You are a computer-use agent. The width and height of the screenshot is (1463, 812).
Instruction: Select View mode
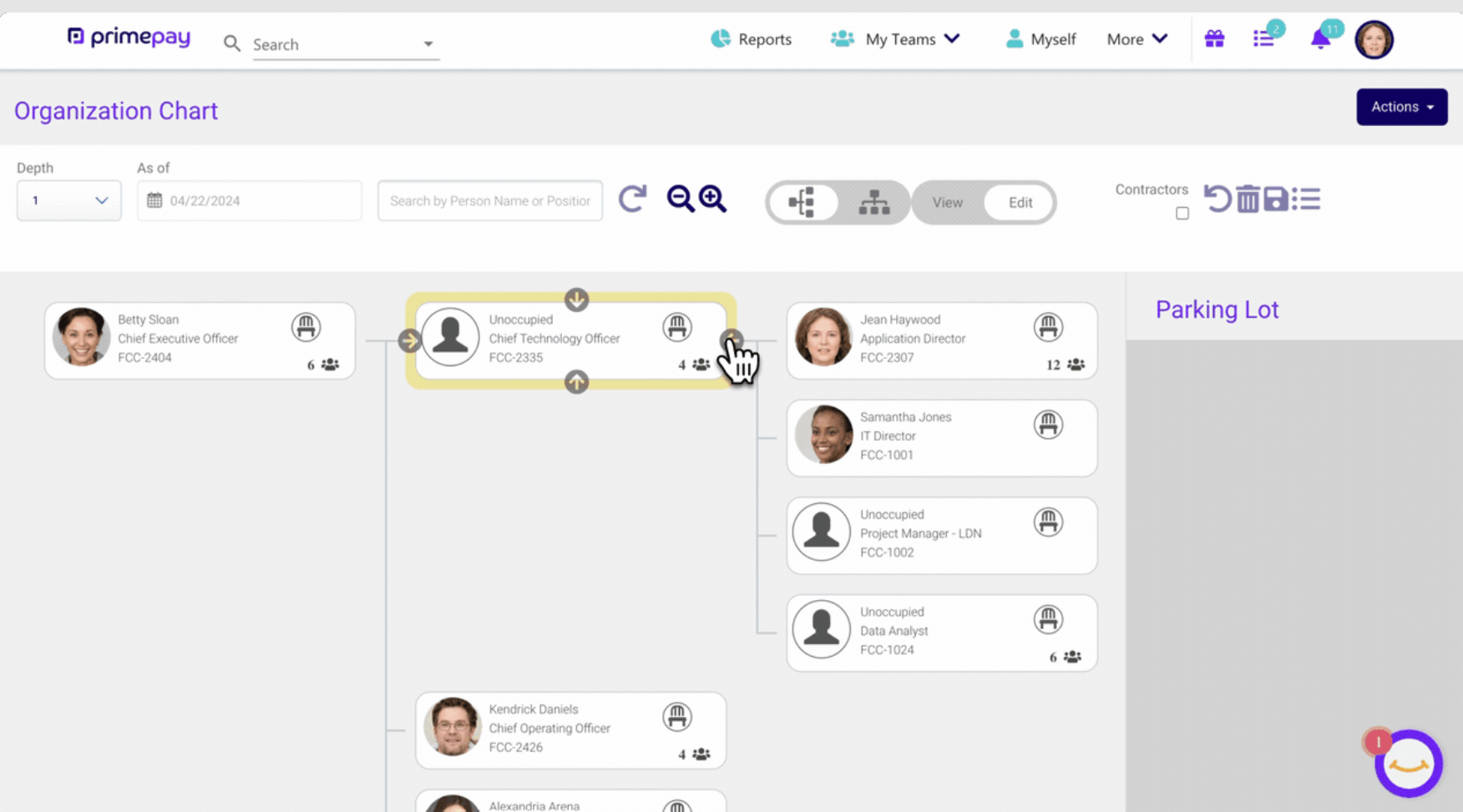coord(947,202)
